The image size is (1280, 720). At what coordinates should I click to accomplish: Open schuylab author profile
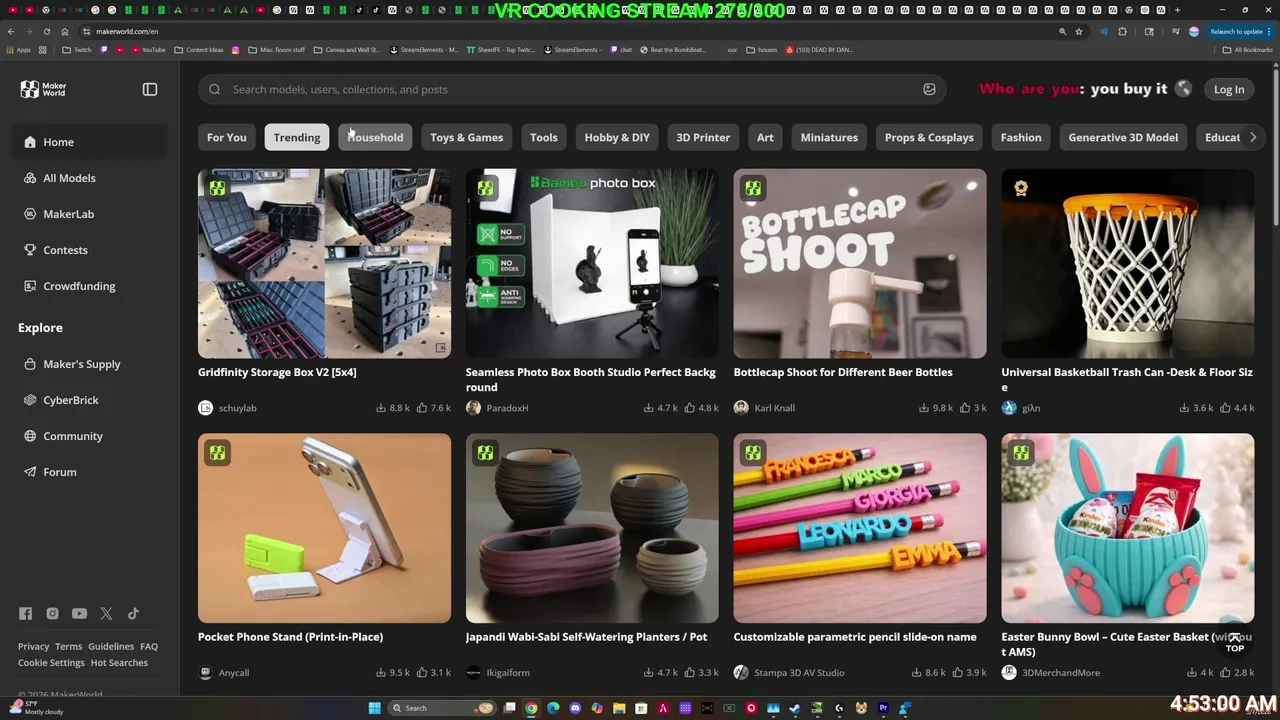228,408
